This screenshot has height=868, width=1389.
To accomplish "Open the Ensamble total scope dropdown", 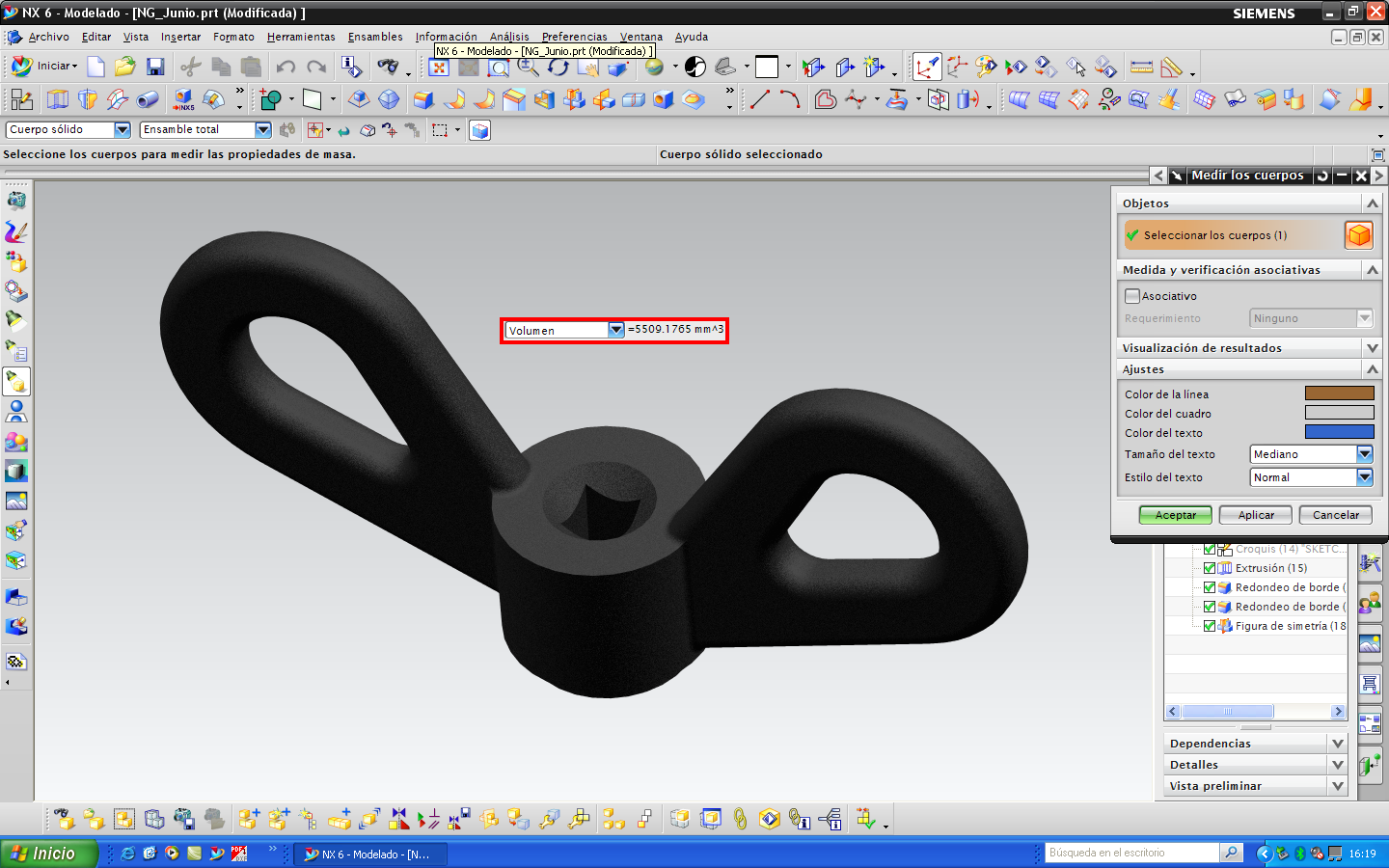I will click(x=263, y=129).
